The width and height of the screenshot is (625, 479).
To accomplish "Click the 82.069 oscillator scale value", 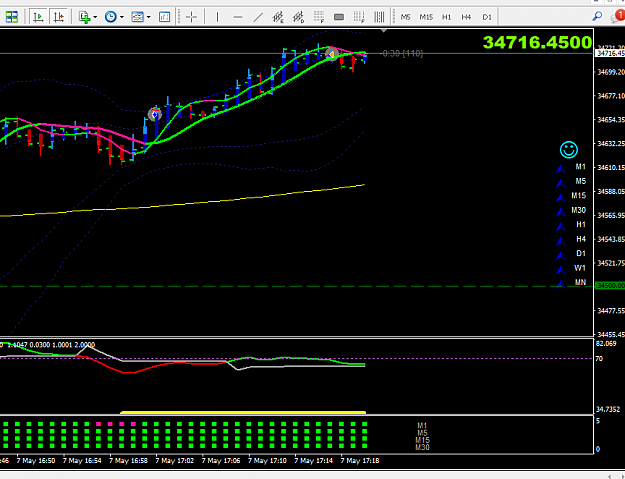I will [x=606, y=344].
